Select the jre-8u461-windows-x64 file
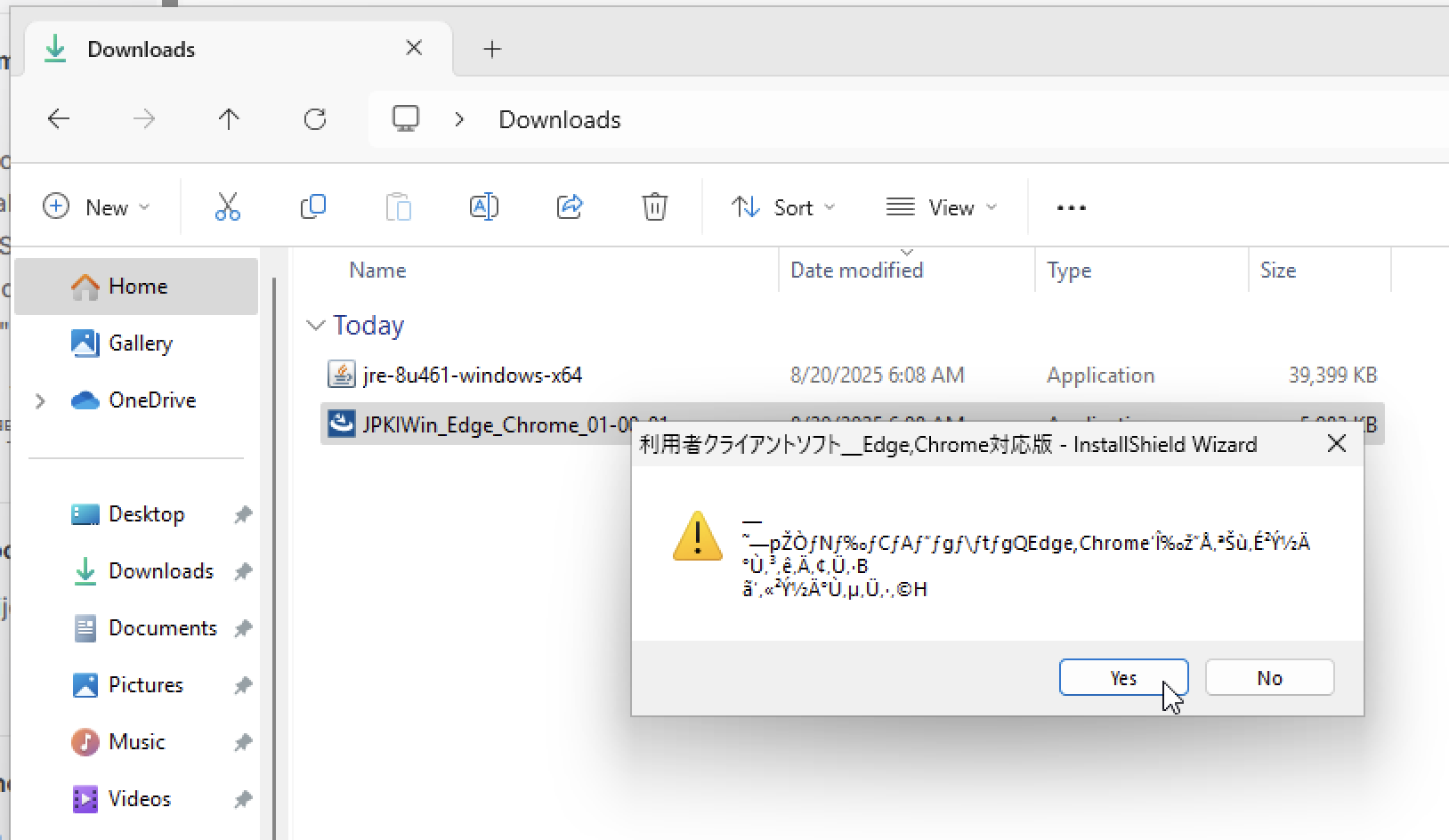Screen dimensions: 1449x840 click(472, 375)
